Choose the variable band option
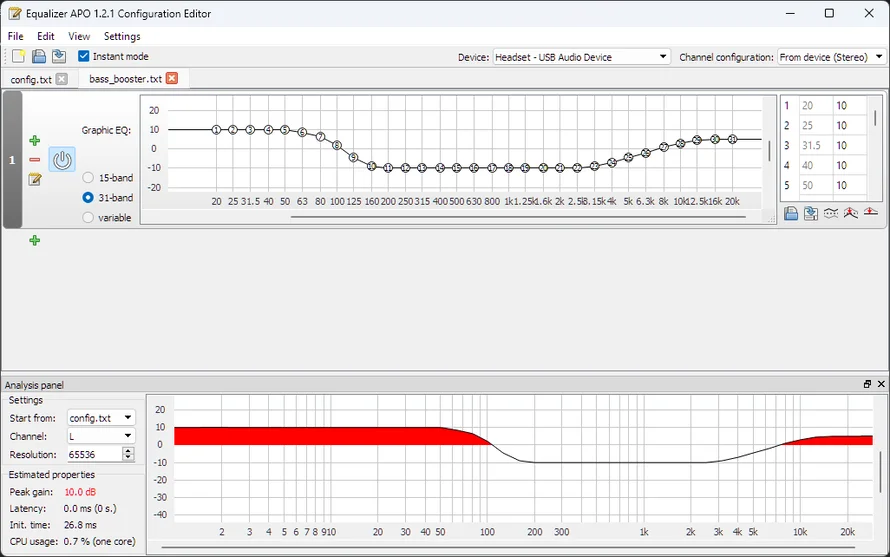Viewport: 890px width, 557px height. point(88,217)
